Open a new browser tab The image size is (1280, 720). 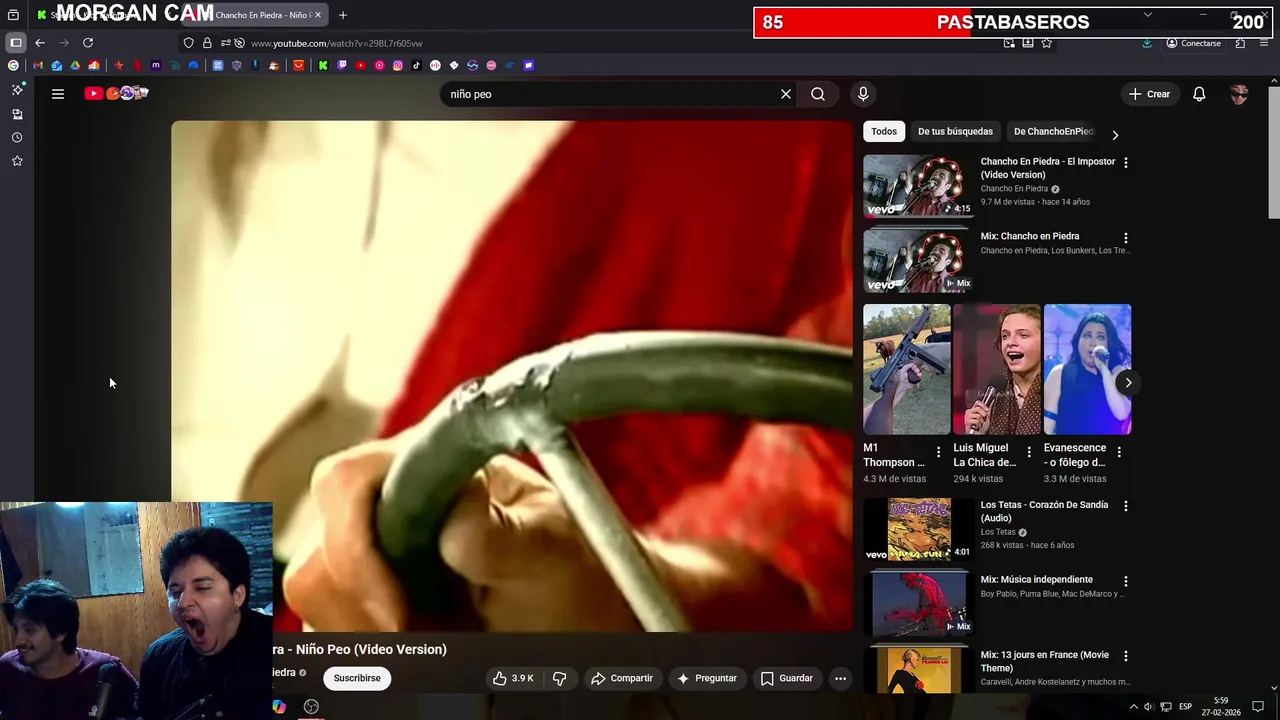click(342, 15)
